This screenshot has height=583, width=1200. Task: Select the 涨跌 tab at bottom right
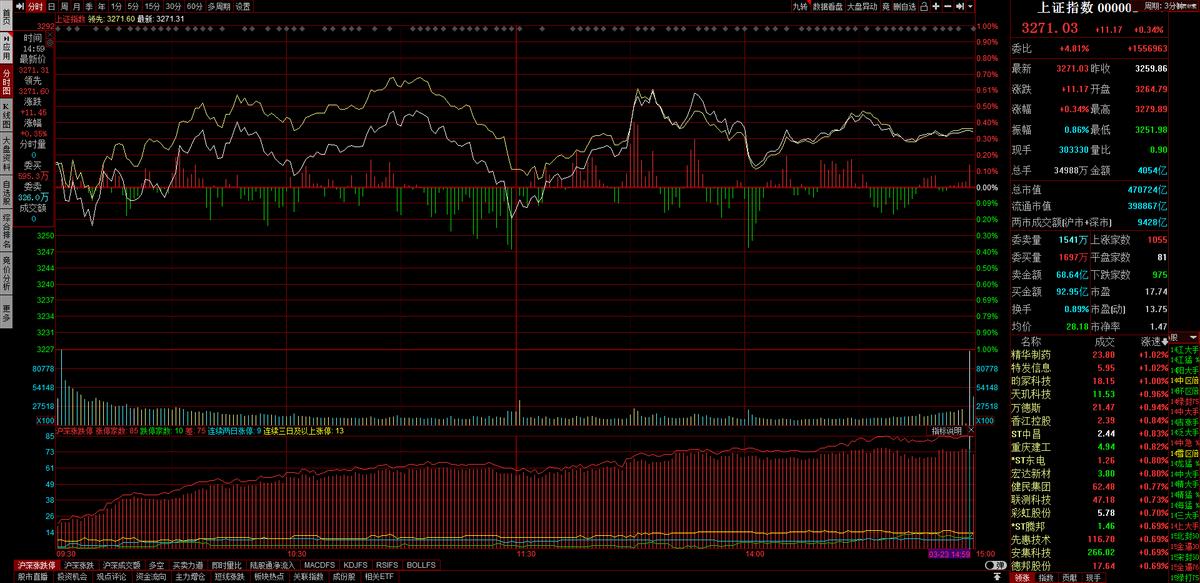[1022, 577]
